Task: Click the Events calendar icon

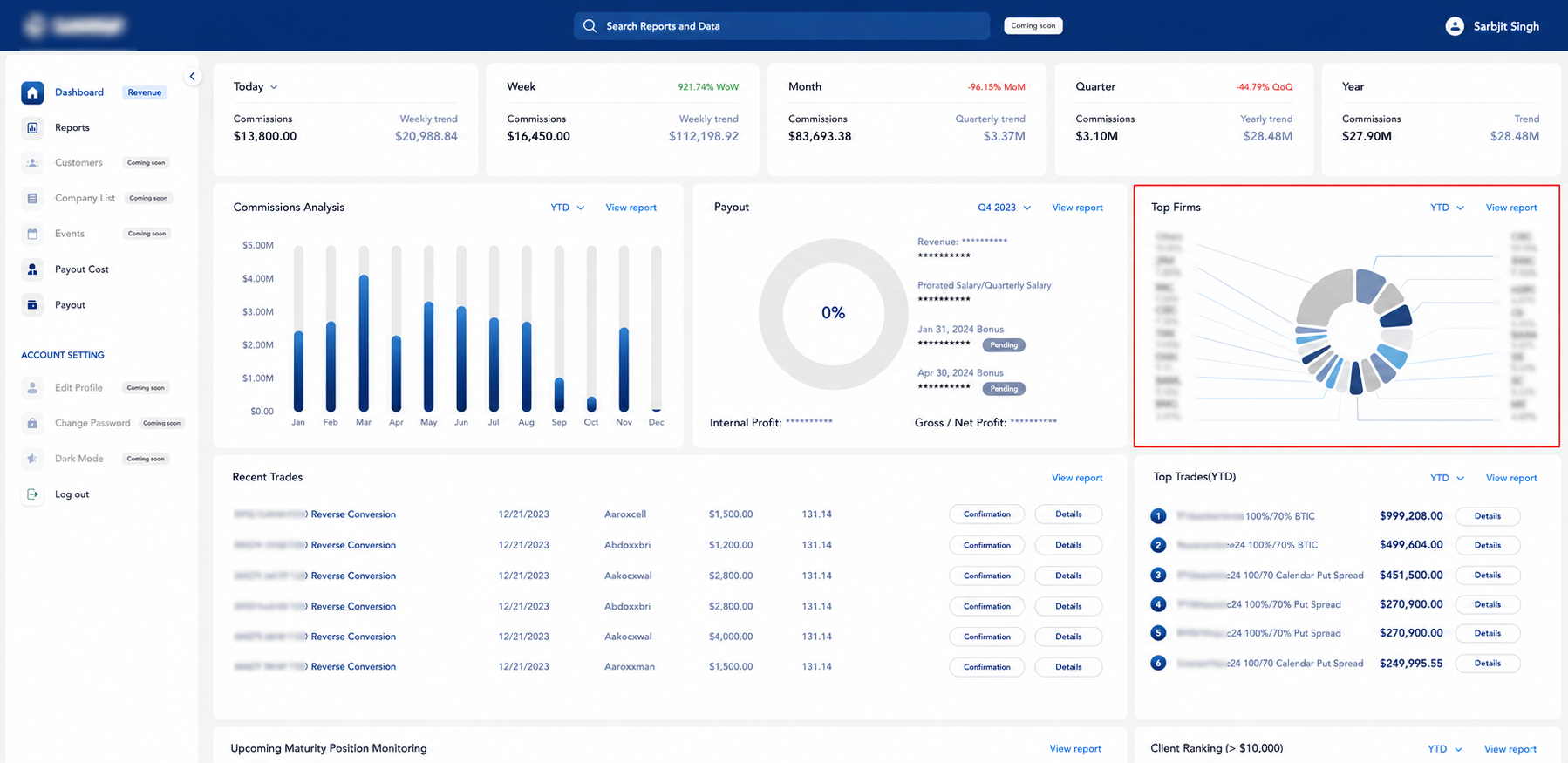Action: coord(32,234)
